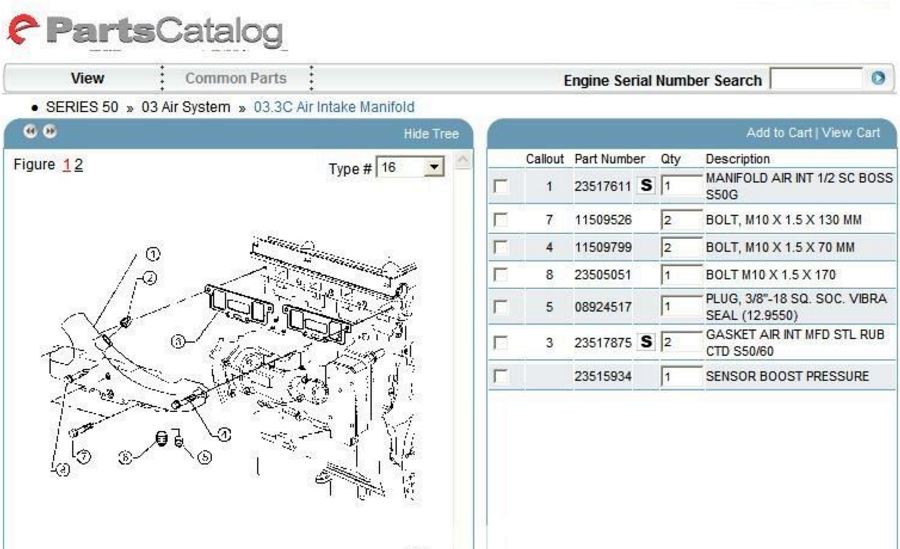Image resolution: width=900 pixels, height=549 pixels.
Task: Click callout 1 bubble in the diagram
Action: (153, 254)
